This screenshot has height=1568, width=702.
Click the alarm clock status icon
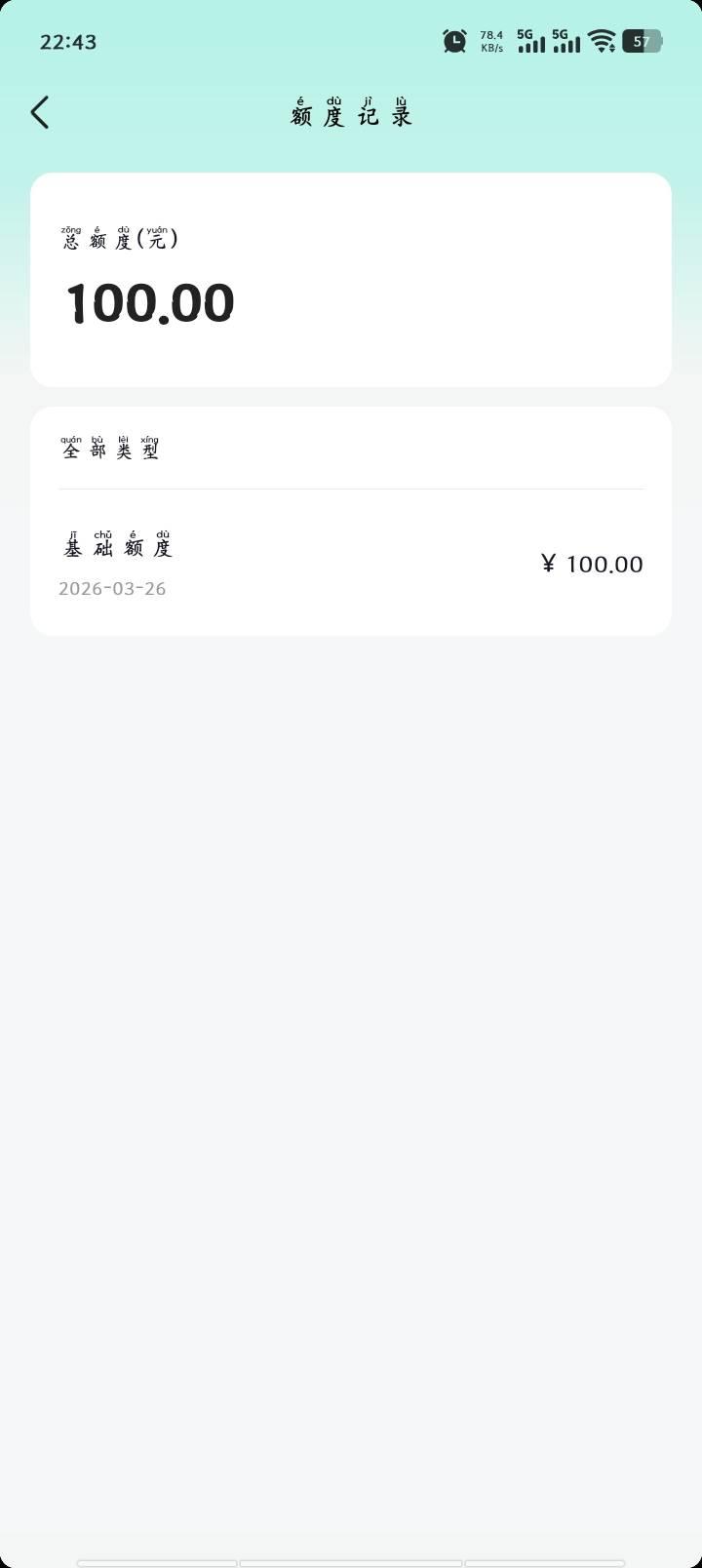454,41
